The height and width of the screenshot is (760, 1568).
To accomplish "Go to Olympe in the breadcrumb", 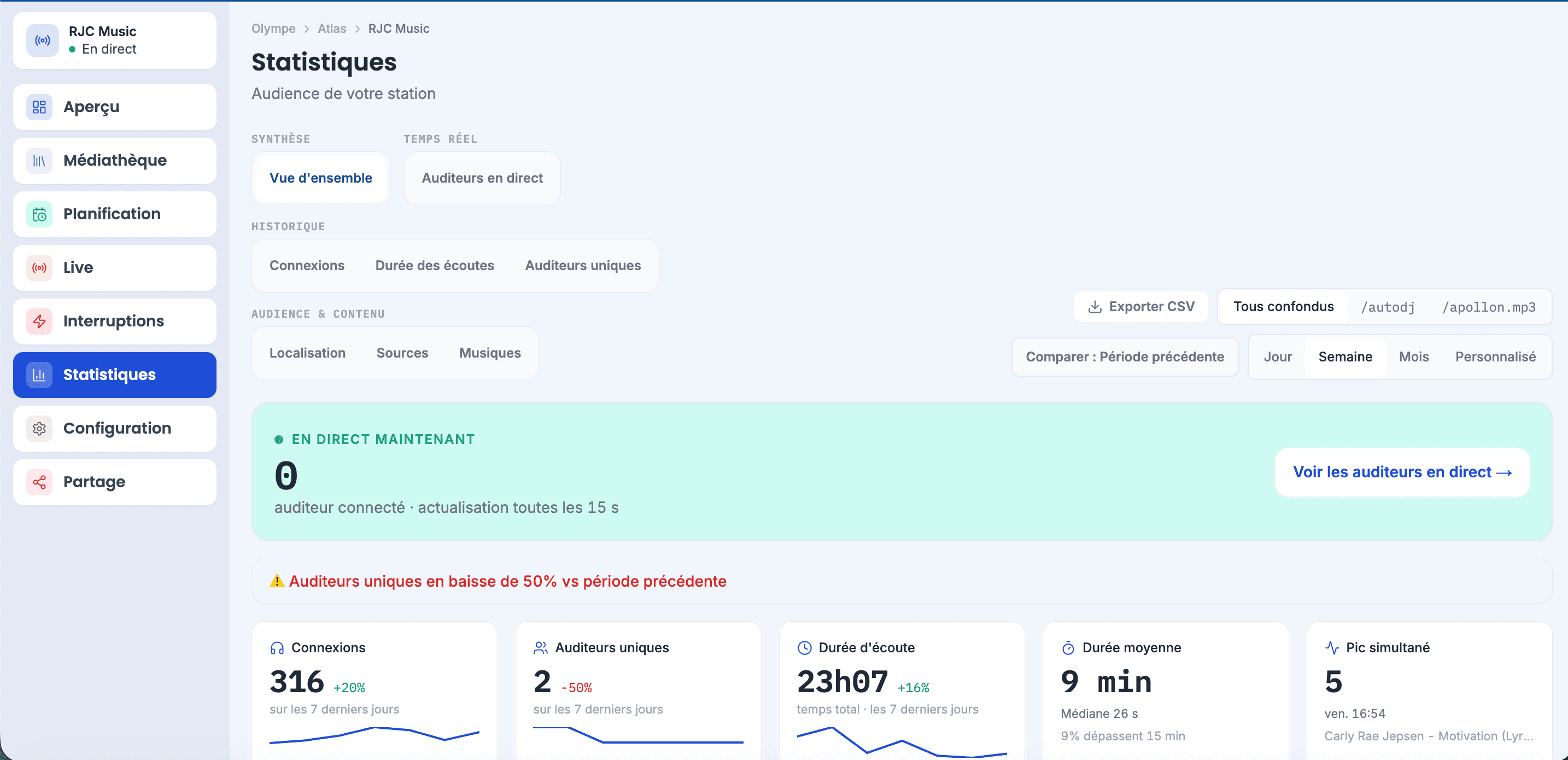I will point(273,28).
